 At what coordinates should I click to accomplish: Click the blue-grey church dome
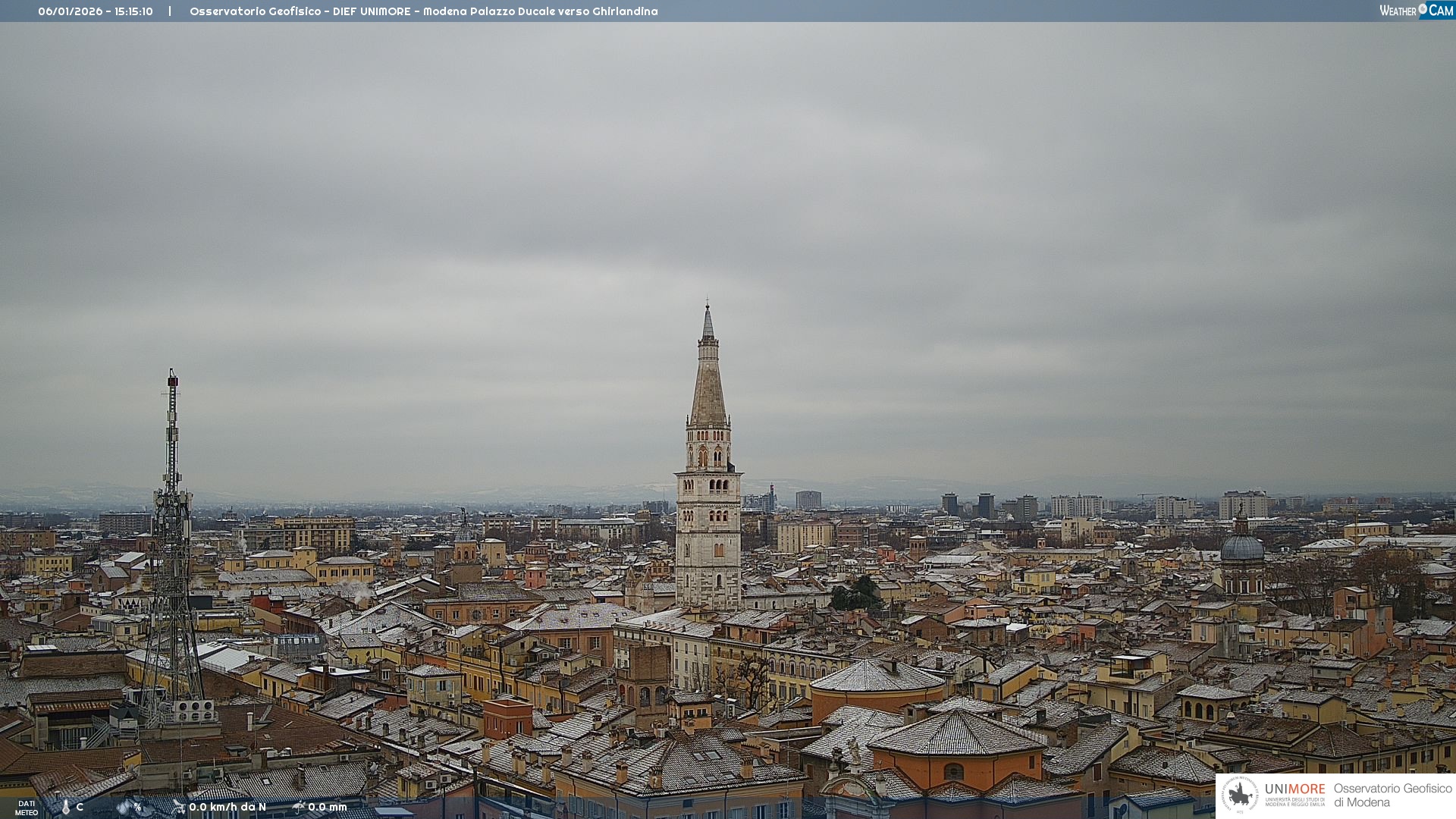point(1242,548)
